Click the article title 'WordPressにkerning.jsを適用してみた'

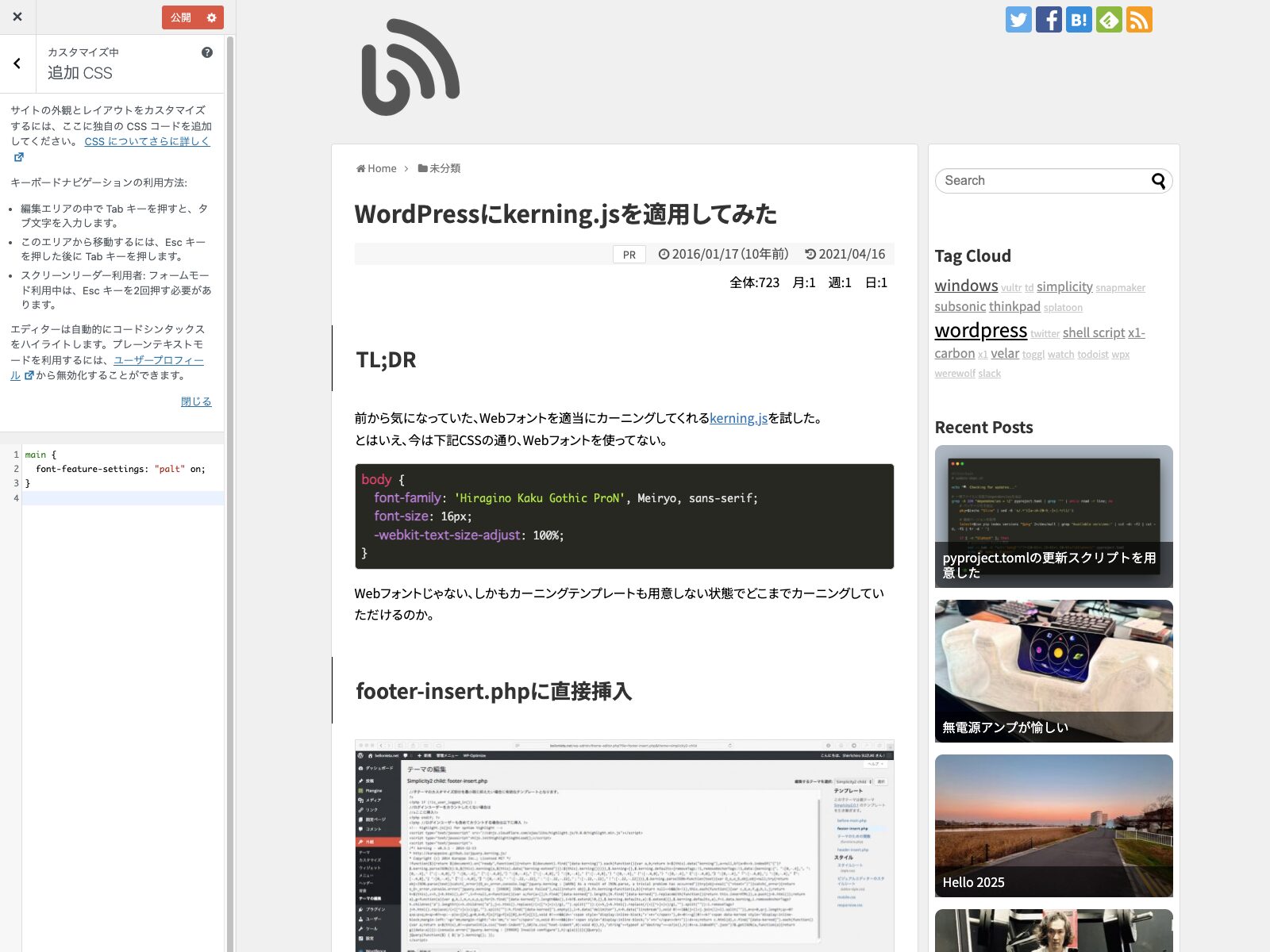(x=566, y=214)
